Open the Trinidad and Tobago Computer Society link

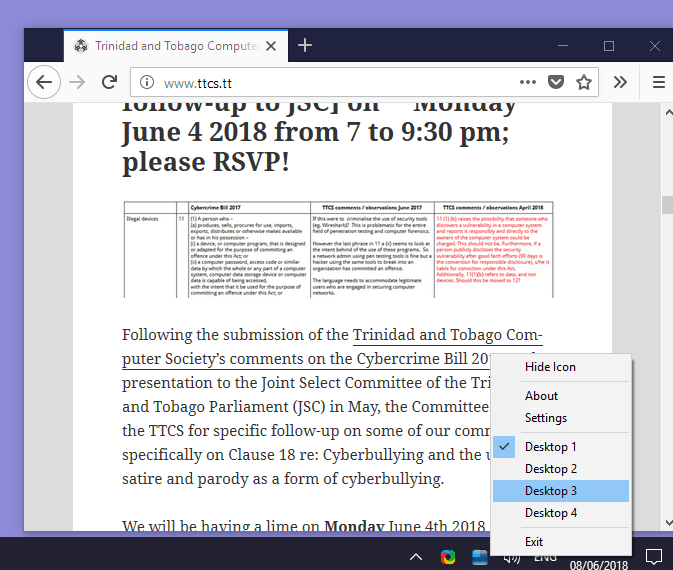pyautogui.click(x=447, y=334)
